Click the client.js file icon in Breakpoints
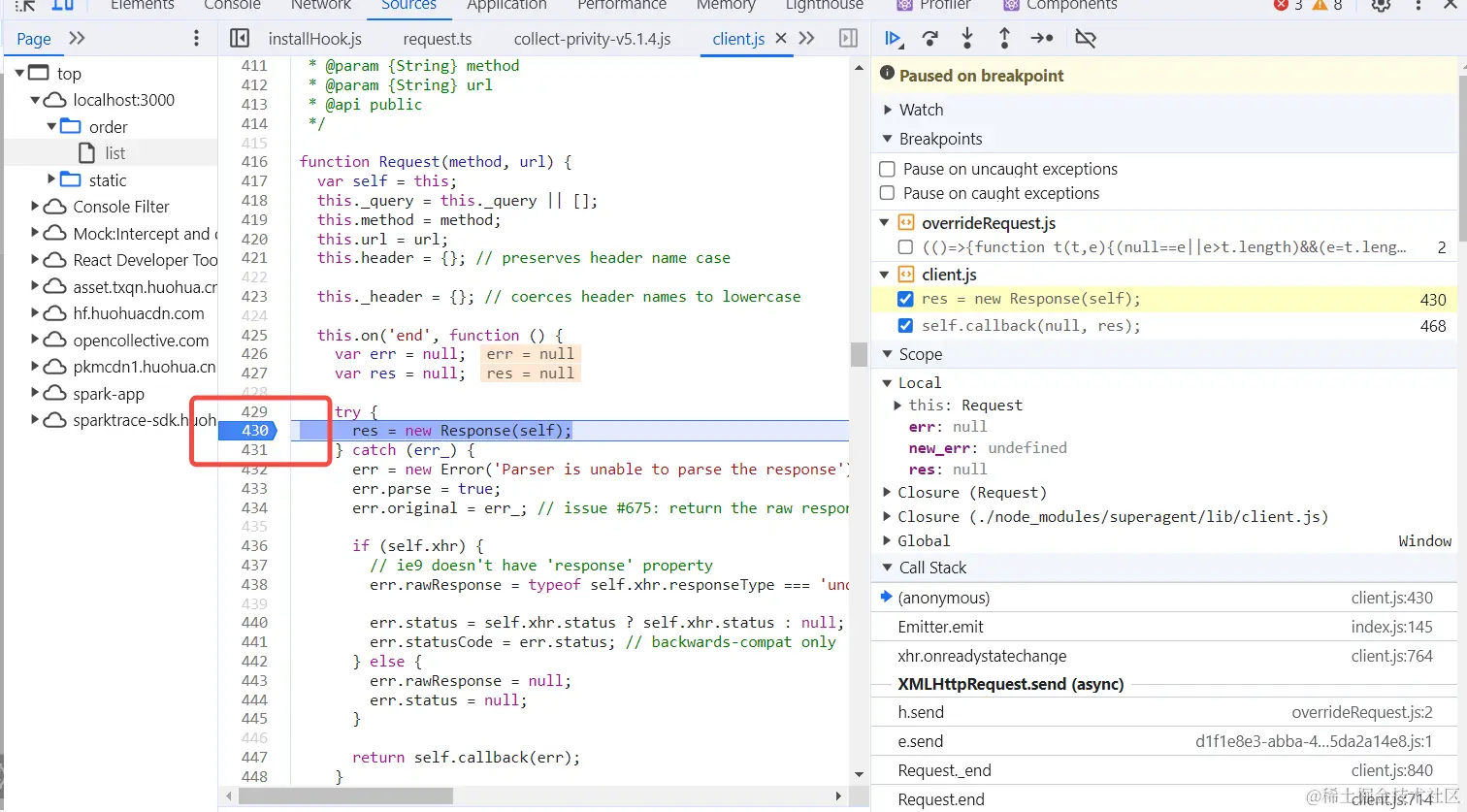The width and height of the screenshot is (1467, 812). (906, 275)
